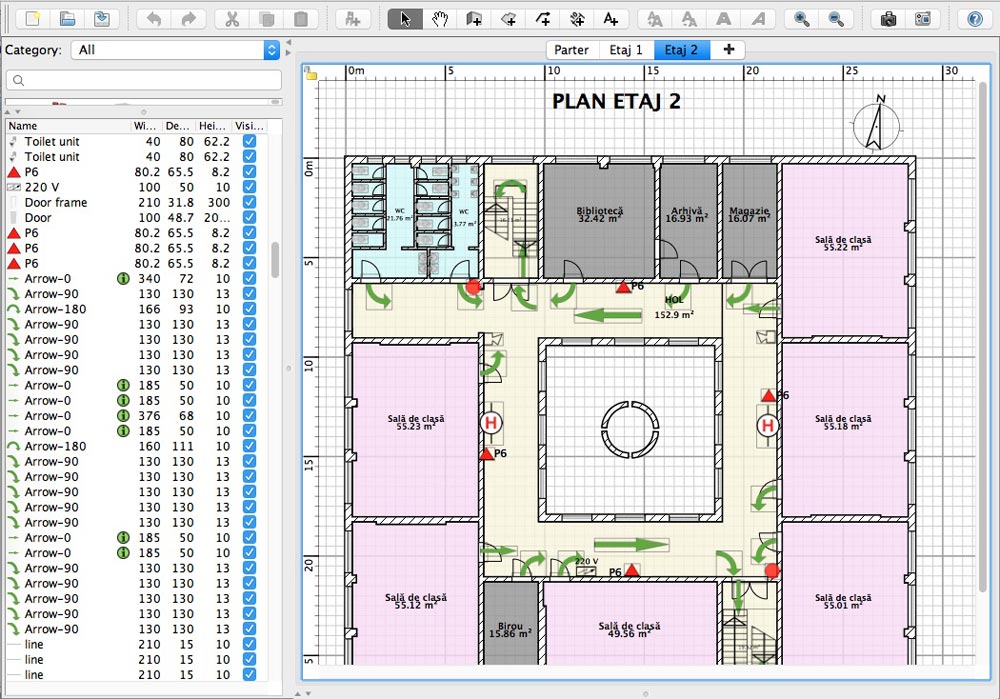Click the Create video icon
The image size is (1000, 699).
coord(924,18)
